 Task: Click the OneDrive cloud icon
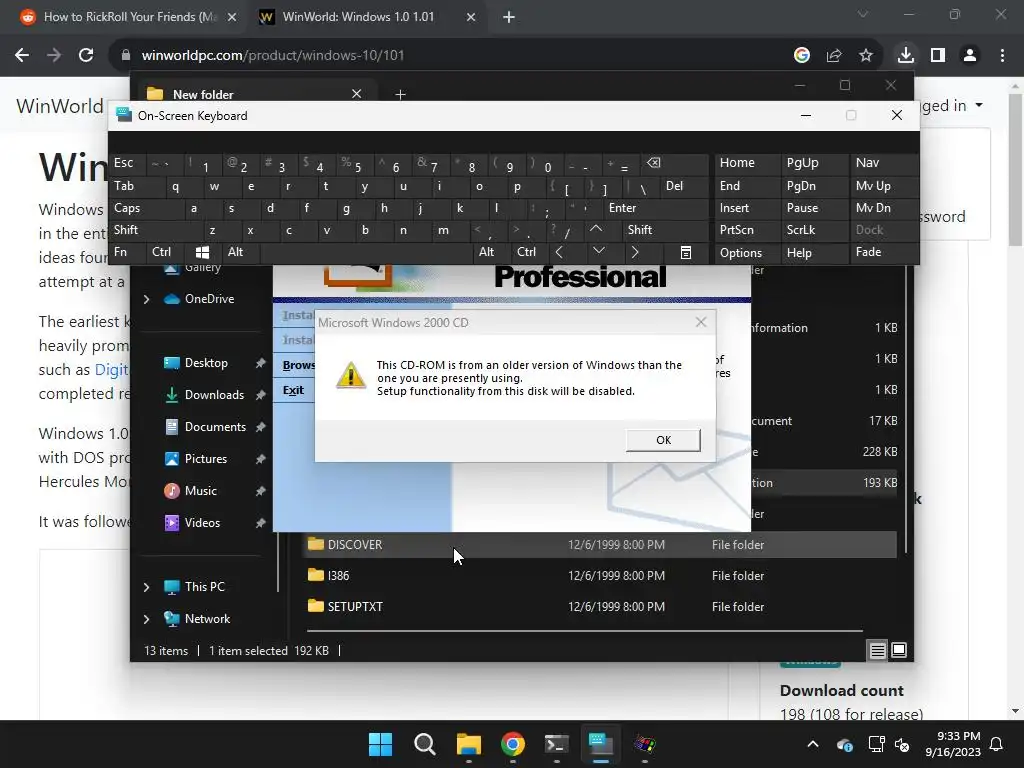[x=172, y=299]
